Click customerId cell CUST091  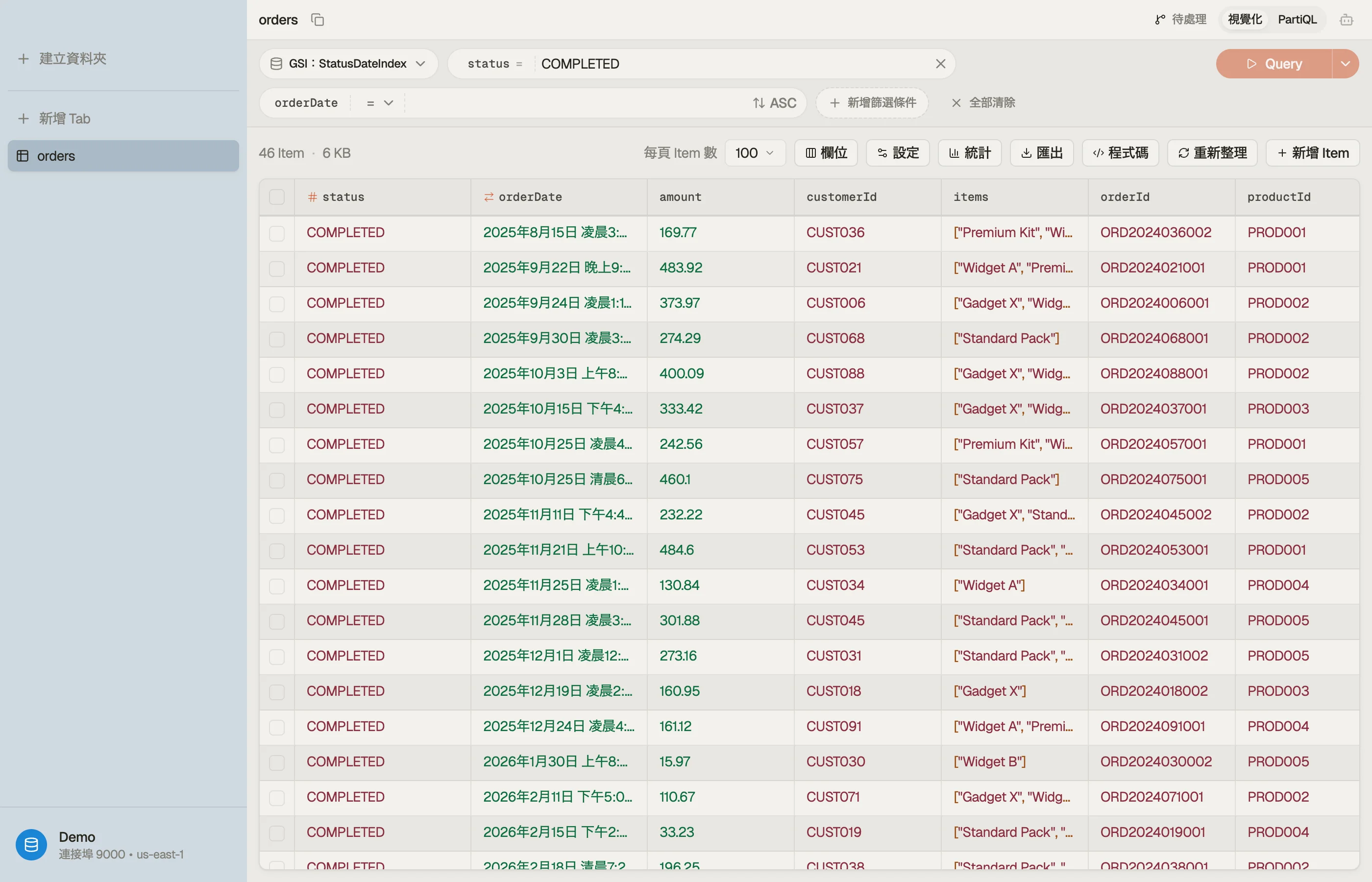(867, 726)
